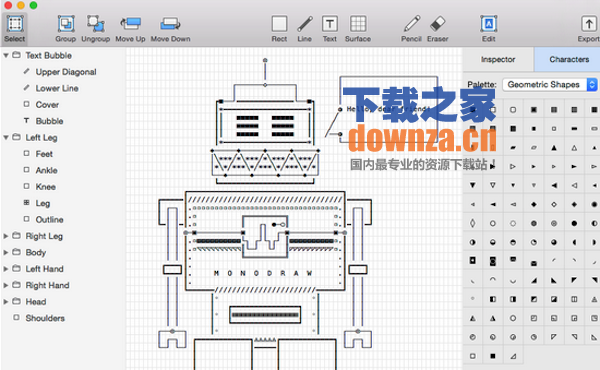Click the Head group name

click(x=36, y=302)
